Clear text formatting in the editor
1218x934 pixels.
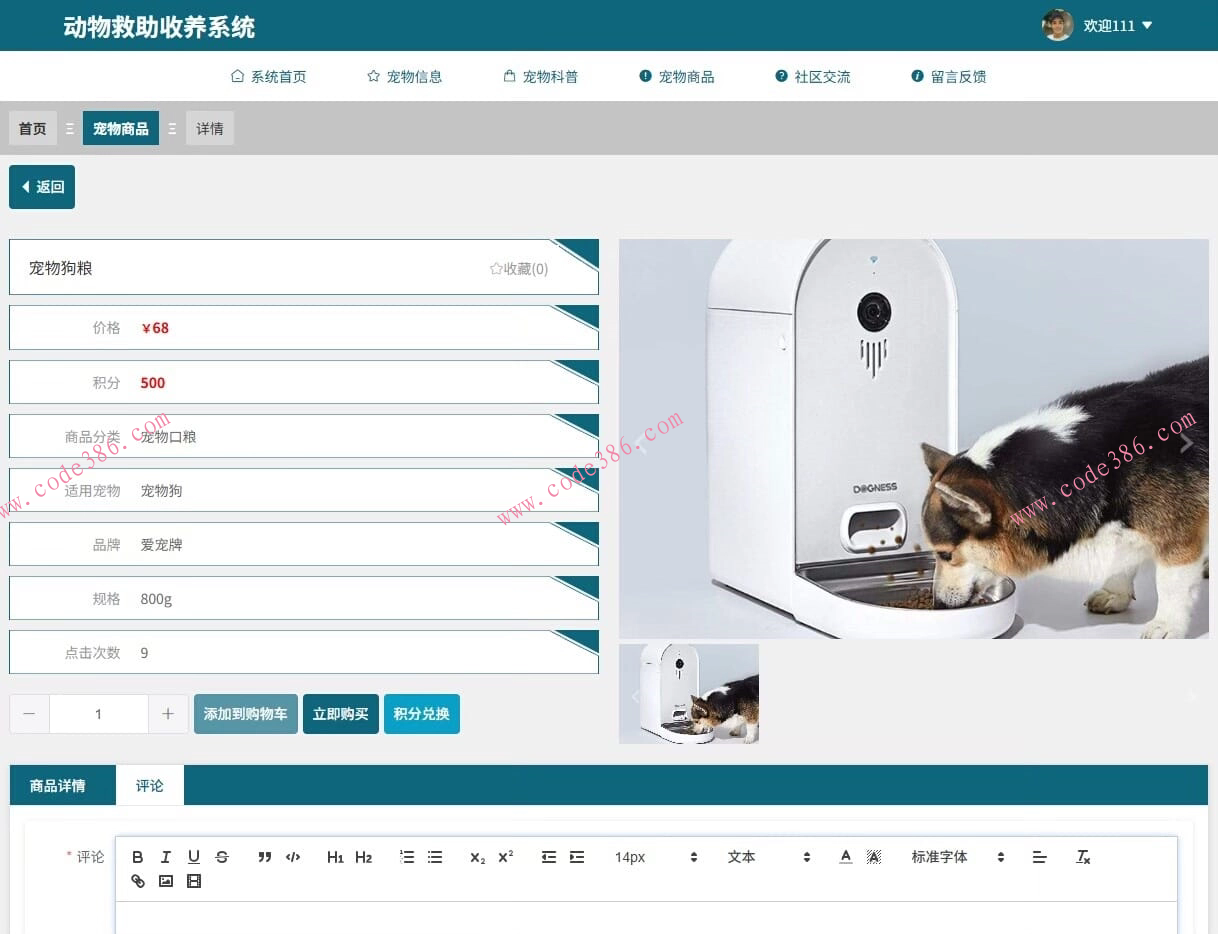[1083, 857]
